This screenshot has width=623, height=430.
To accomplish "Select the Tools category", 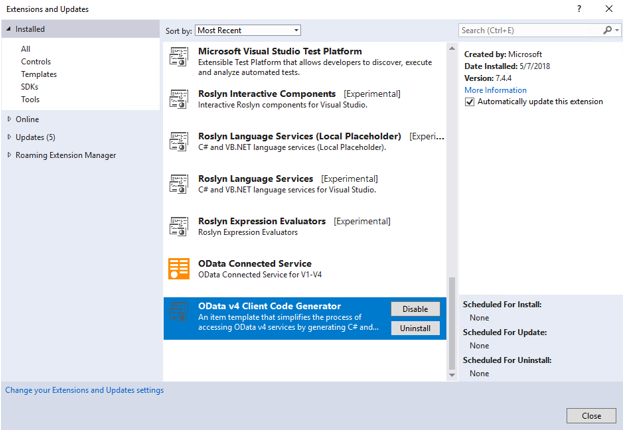I will point(30,99).
